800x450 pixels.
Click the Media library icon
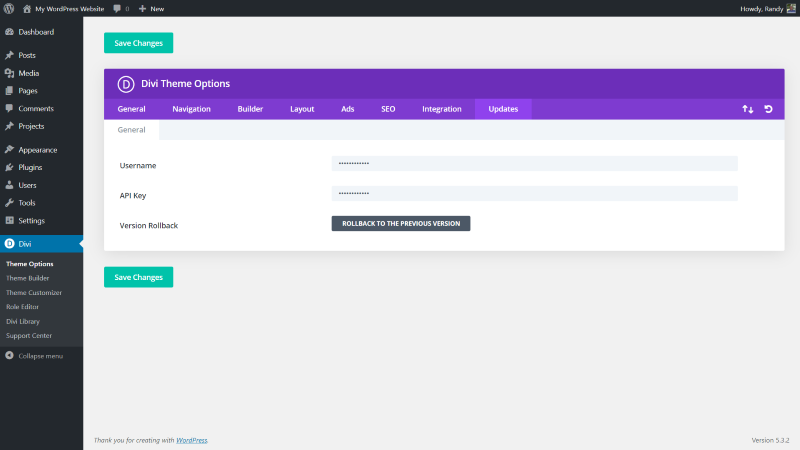(x=9, y=73)
